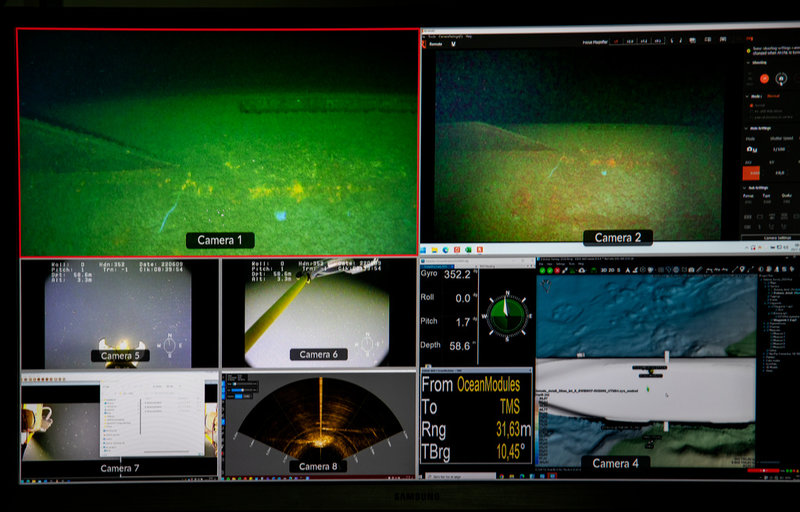Select the Manual mode radio button
This screenshot has width=800, height=512.
click(x=751, y=104)
